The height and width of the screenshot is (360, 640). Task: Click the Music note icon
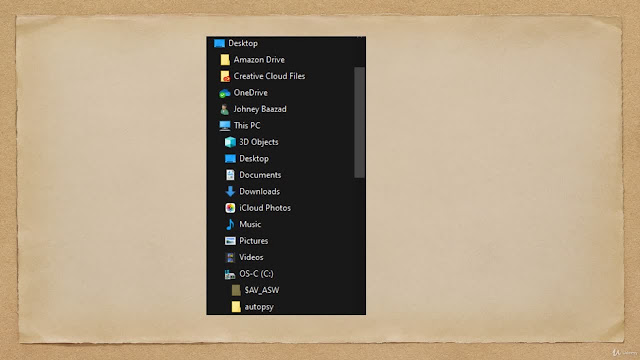point(230,224)
